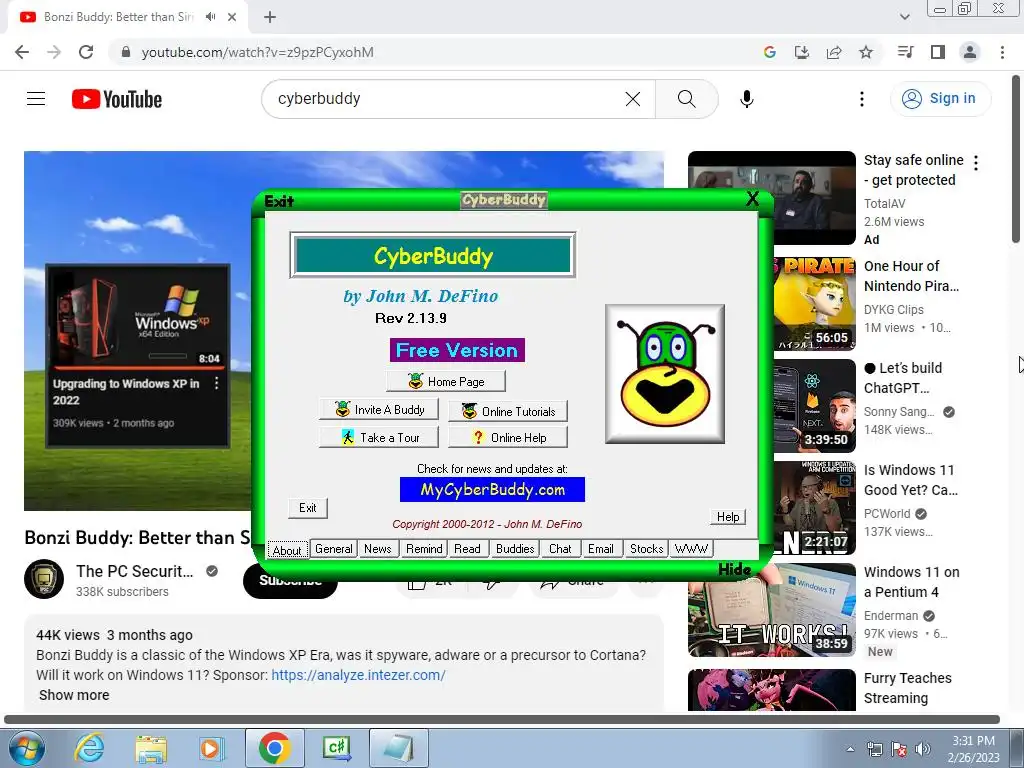
Task: Click Exit on the CyberBuddy green title border
Action: (x=280, y=201)
